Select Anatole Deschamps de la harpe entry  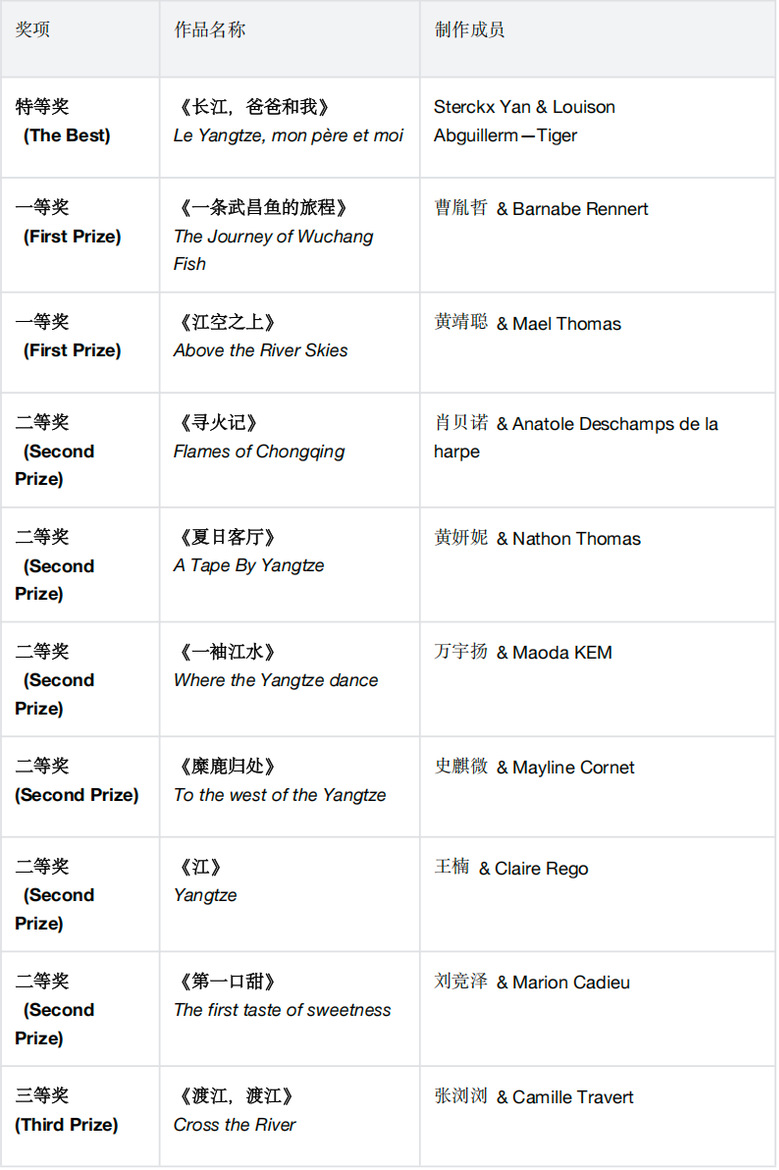pyautogui.click(x=576, y=437)
